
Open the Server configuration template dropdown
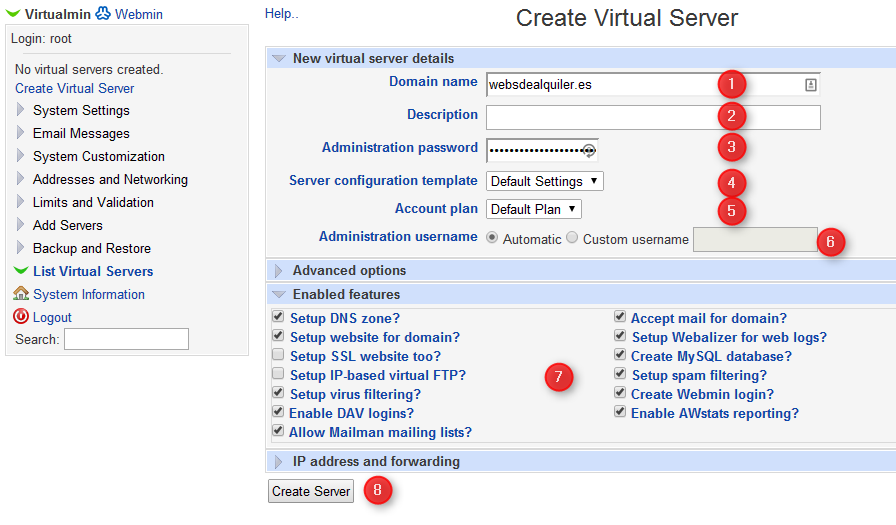pyautogui.click(x=544, y=181)
